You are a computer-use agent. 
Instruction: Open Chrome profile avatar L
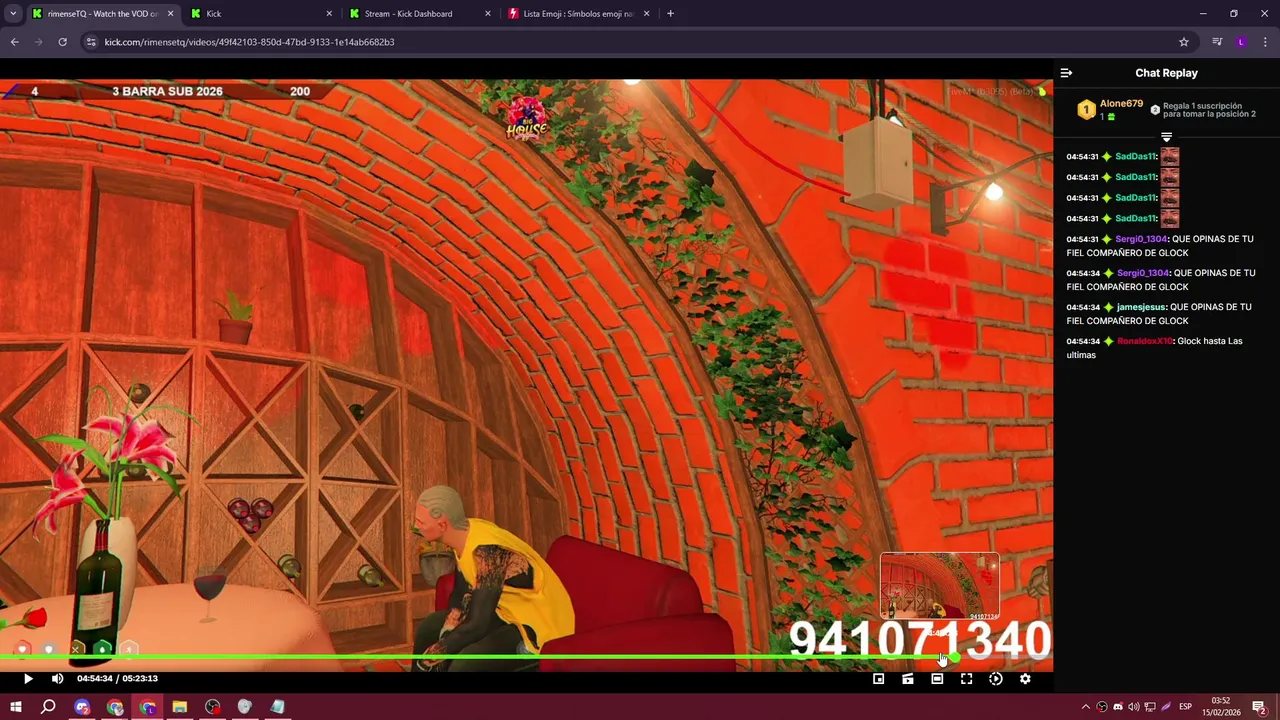coord(1241,42)
